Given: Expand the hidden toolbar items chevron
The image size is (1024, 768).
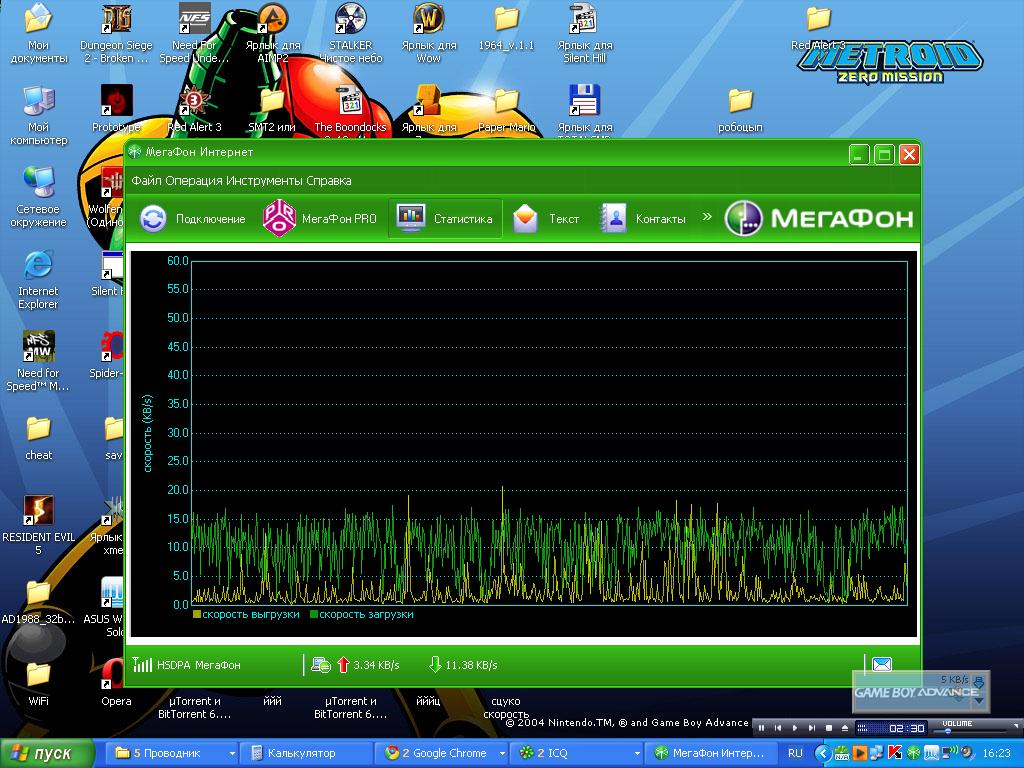Looking at the screenshot, I should [707, 216].
